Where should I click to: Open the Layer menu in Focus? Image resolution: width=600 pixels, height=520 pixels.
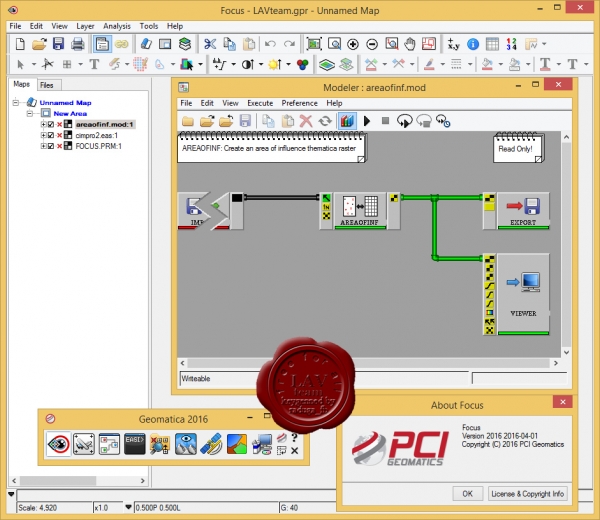85,26
